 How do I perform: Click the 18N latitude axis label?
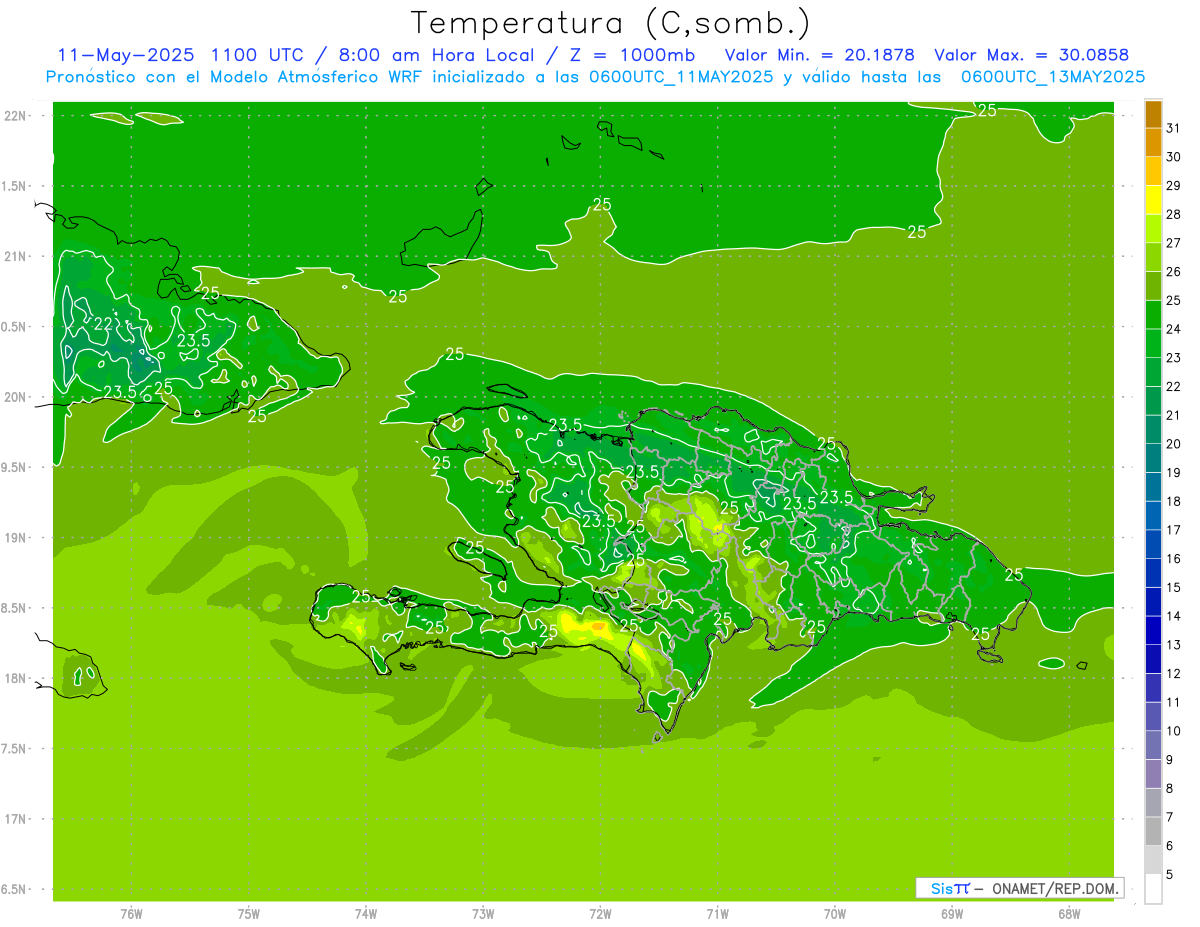(16, 679)
